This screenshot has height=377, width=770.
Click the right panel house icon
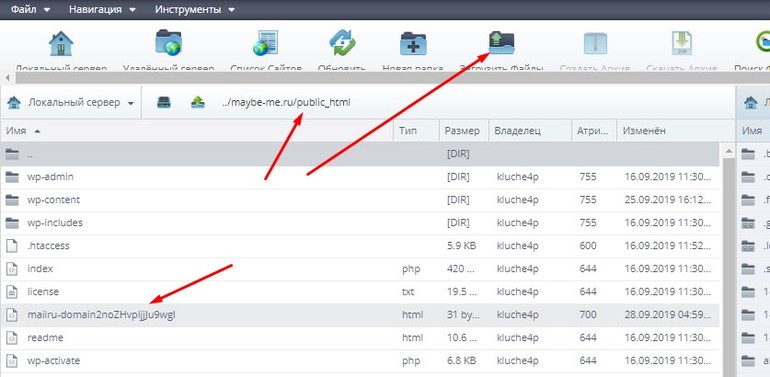(751, 103)
